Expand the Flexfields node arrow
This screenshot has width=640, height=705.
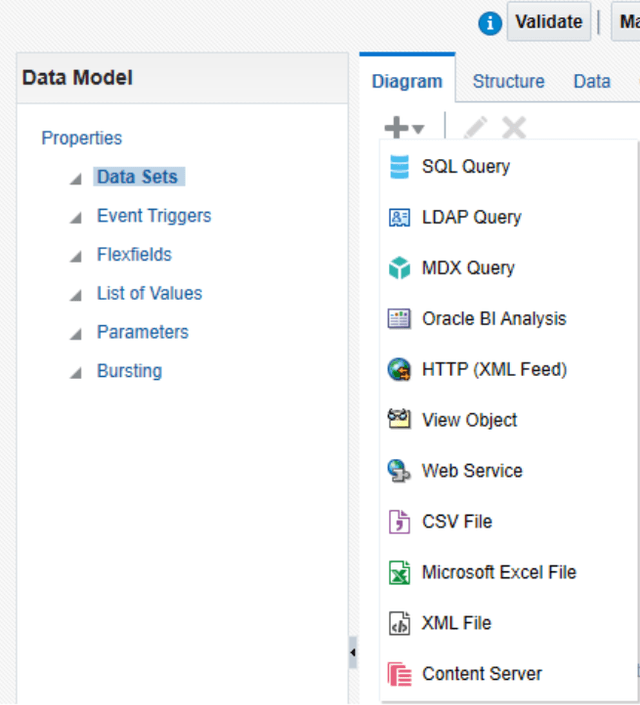[76, 256]
